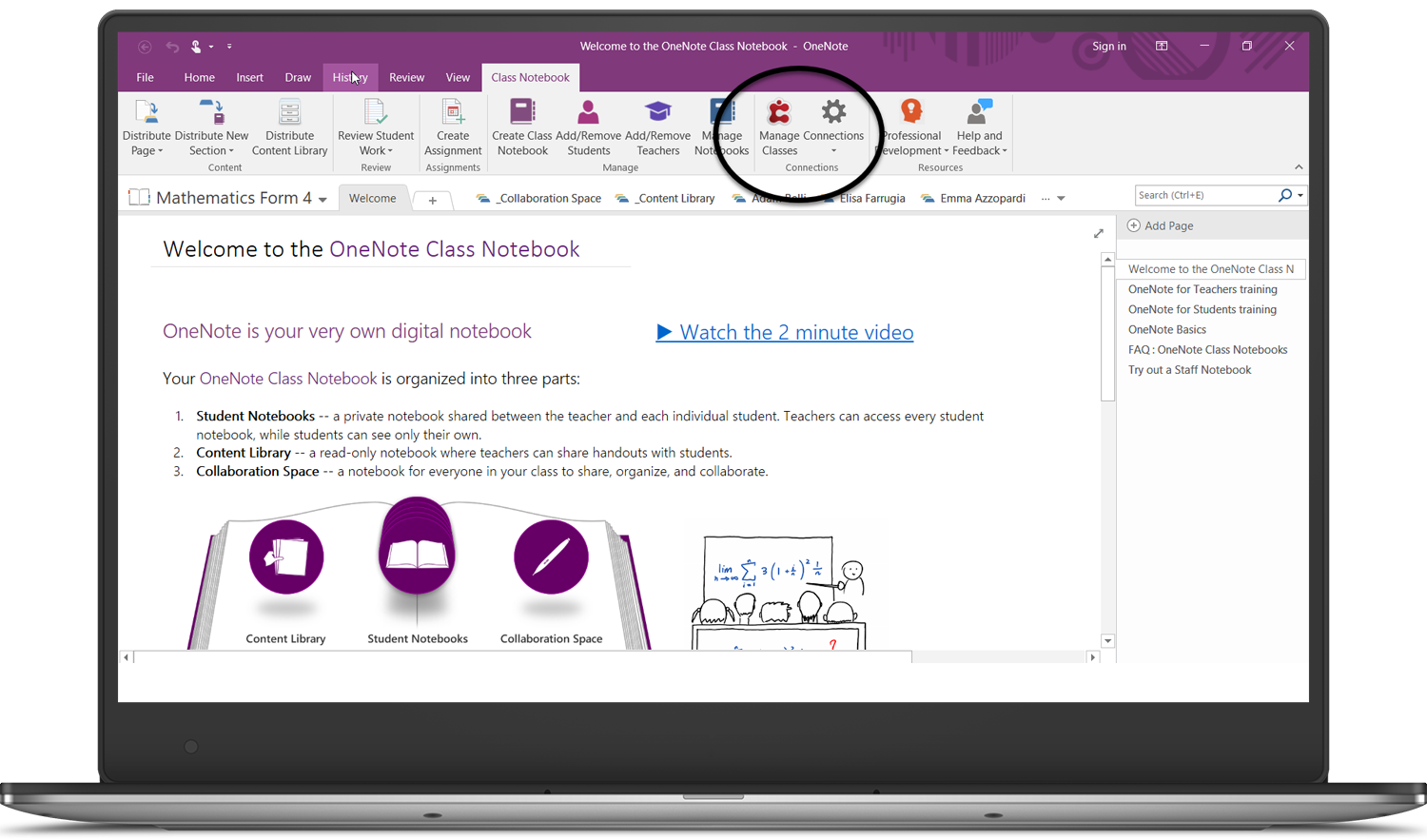Click the Undo arrow
The image size is (1427, 840).
[172, 47]
